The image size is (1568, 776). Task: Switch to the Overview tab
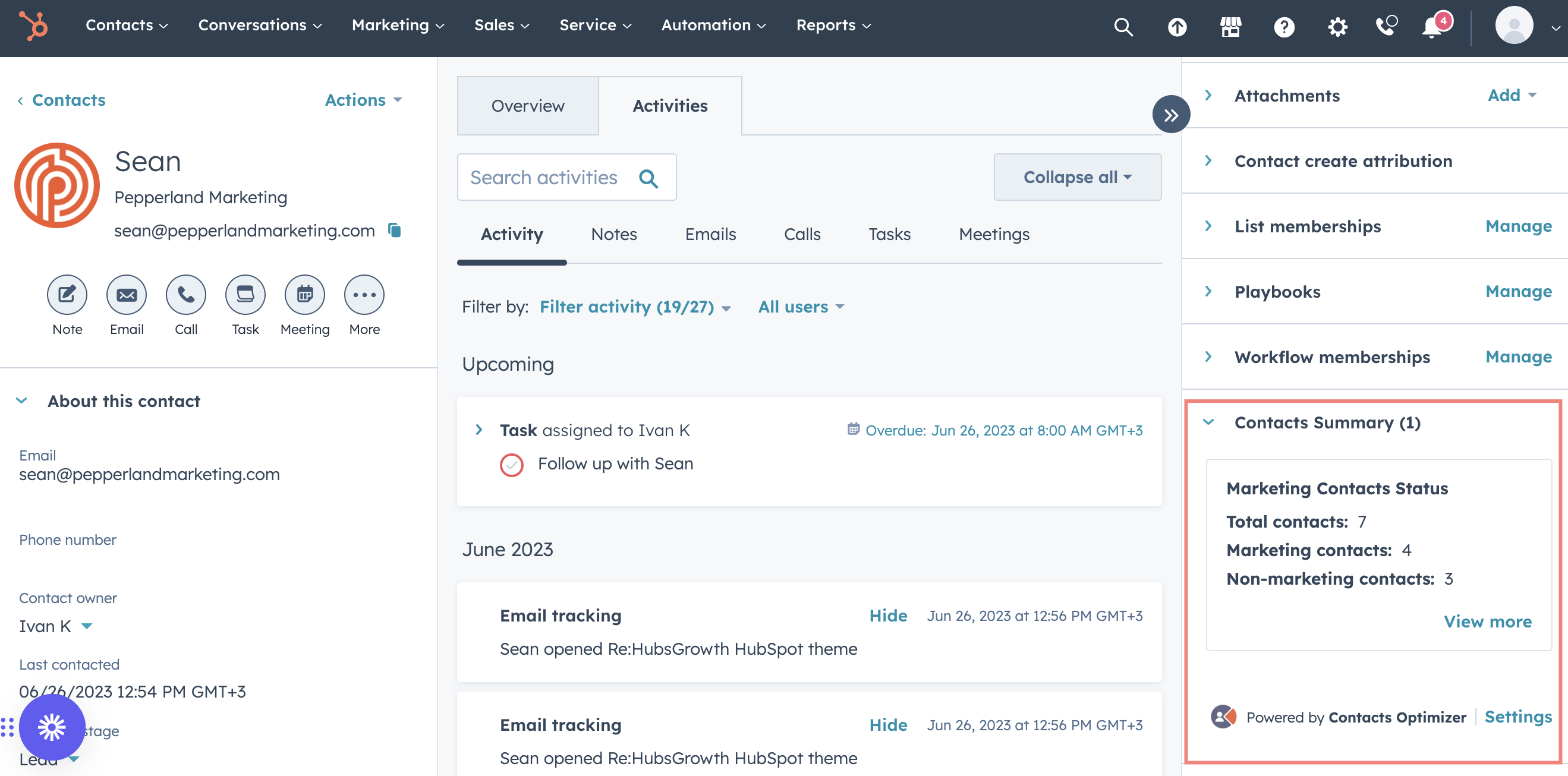point(528,106)
